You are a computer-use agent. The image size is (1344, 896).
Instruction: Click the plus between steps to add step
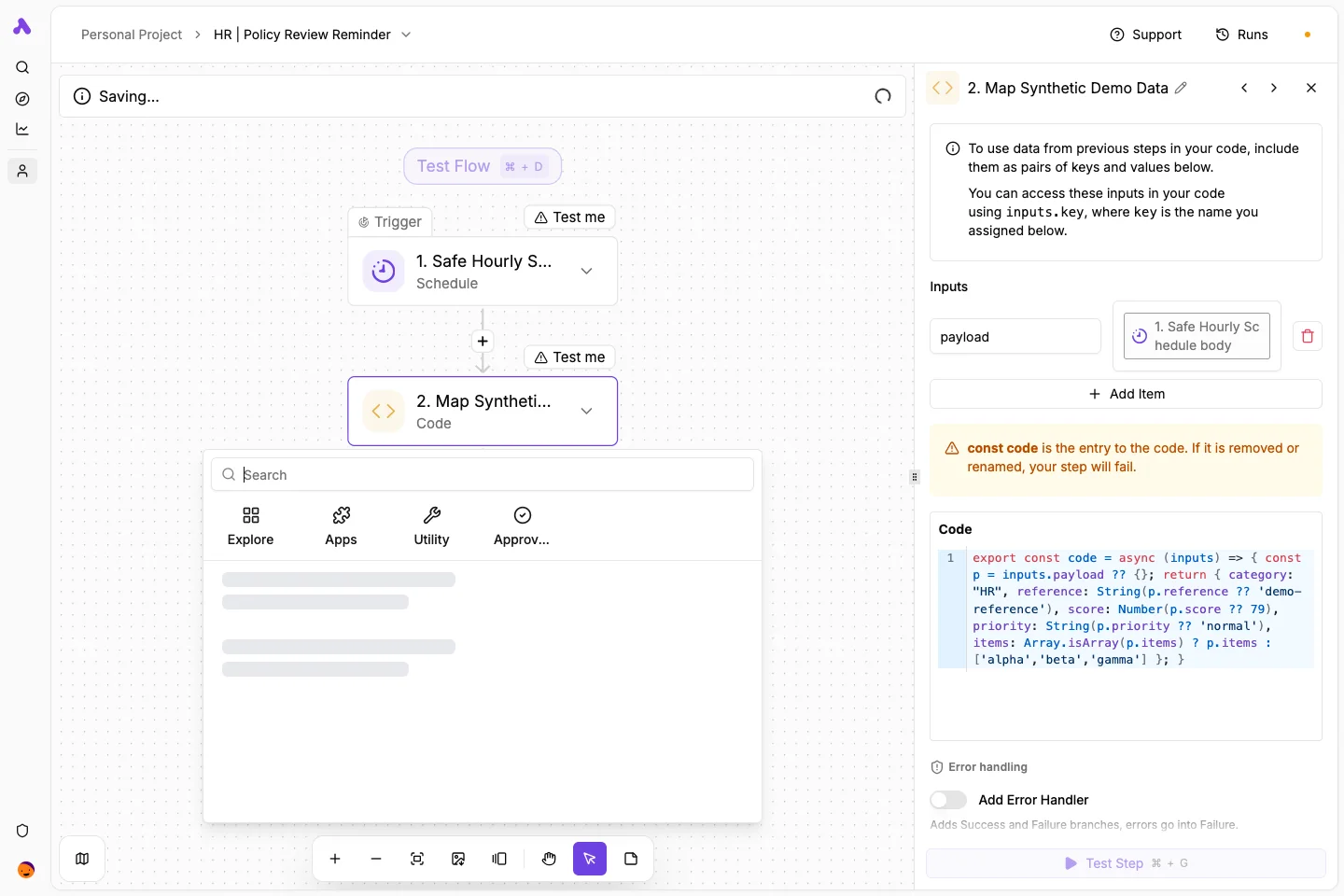click(x=483, y=341)
